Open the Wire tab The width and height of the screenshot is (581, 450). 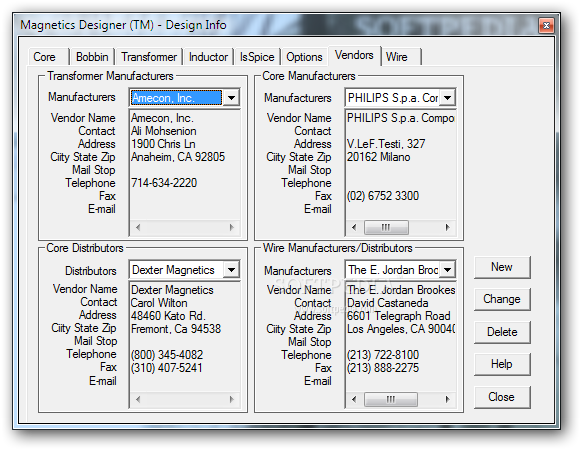coord(402,57)
